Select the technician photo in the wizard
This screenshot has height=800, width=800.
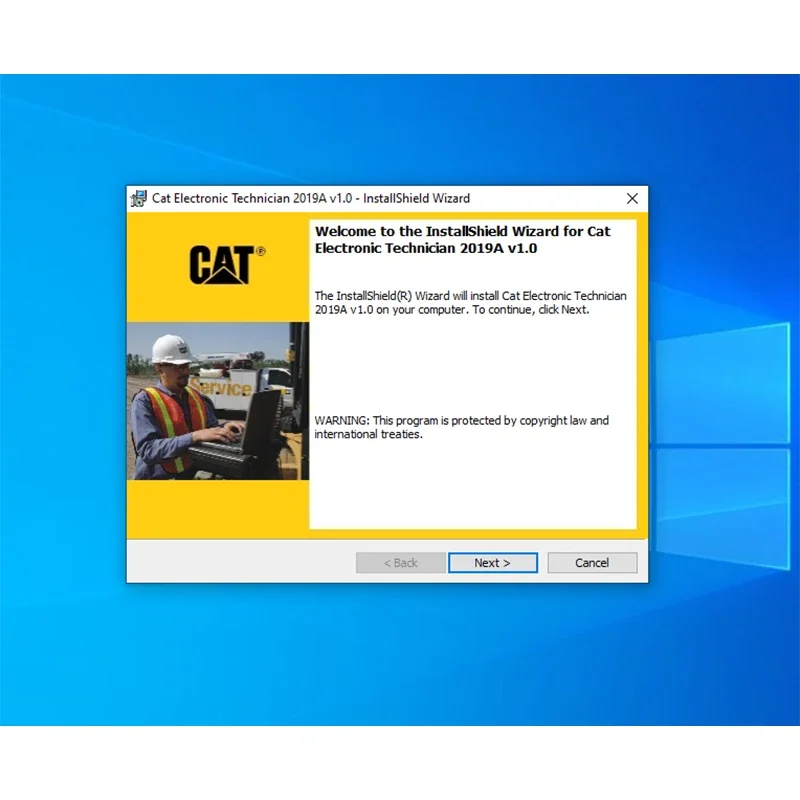point(218,401)
